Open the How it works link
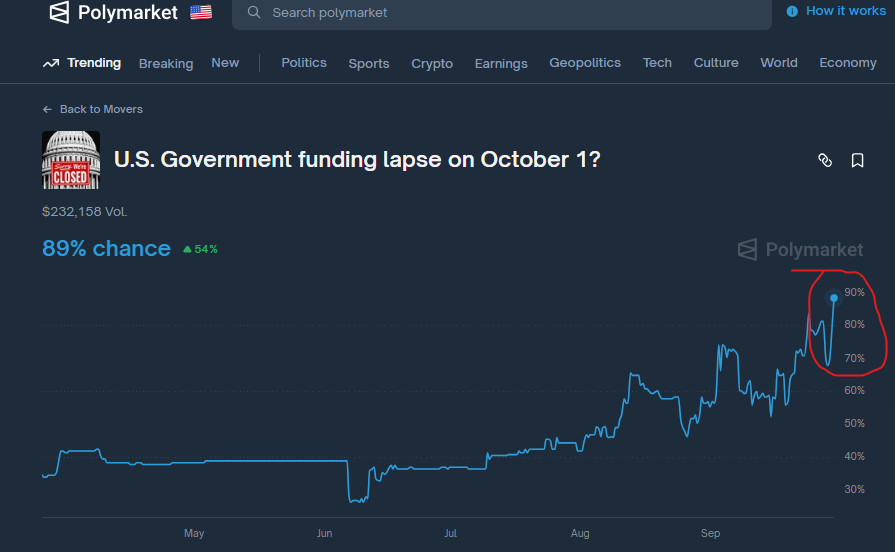Image resolution: width=895 pixels, height=552 pixels. click(x=845, y=11)
